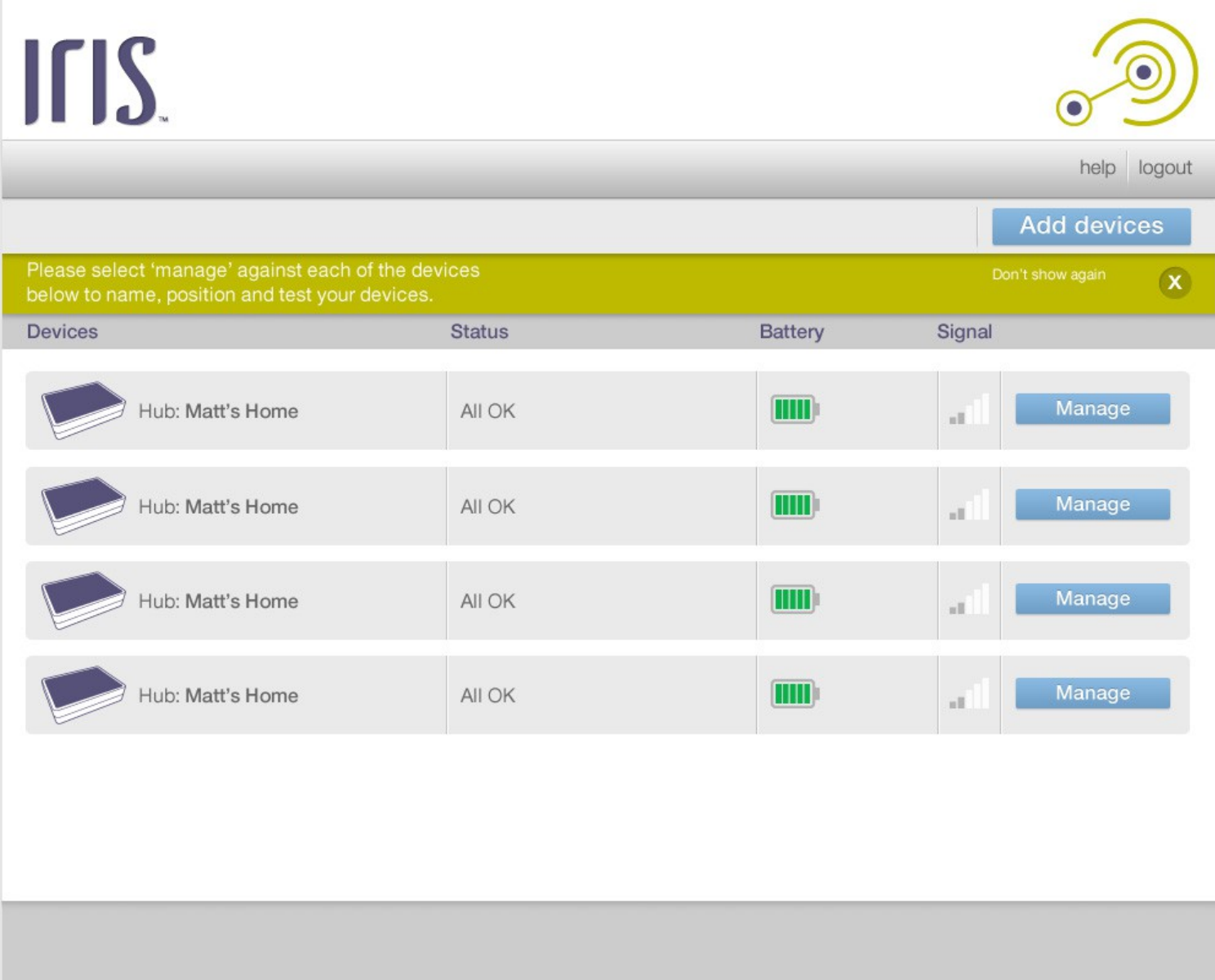The width and height of the screenshot is (1215, 980).
Task: Click Manage for the first hub row
Action: coord(1093,408)
